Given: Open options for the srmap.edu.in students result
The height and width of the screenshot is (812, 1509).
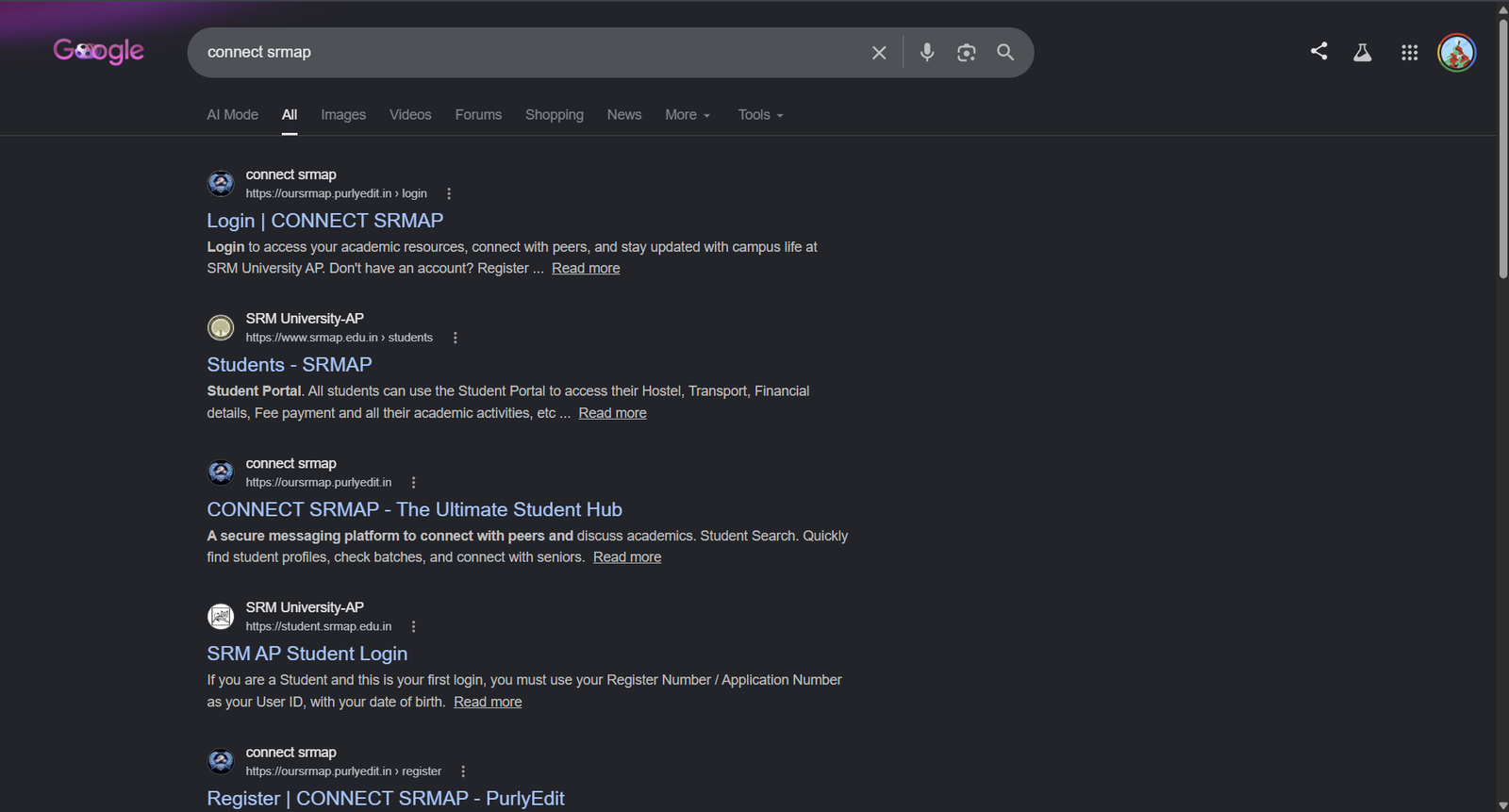Looking at the screenshot, I should 456,338.
